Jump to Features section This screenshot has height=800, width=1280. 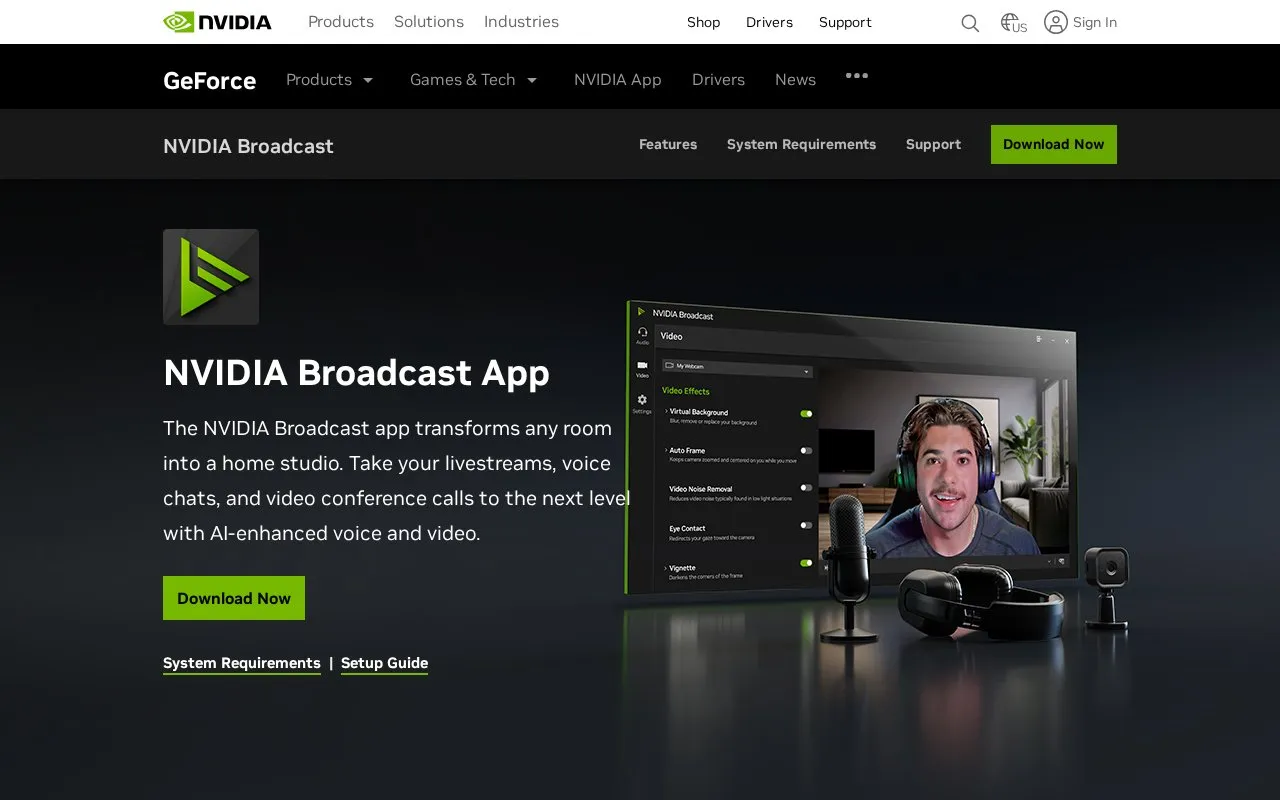coord(668,144)
